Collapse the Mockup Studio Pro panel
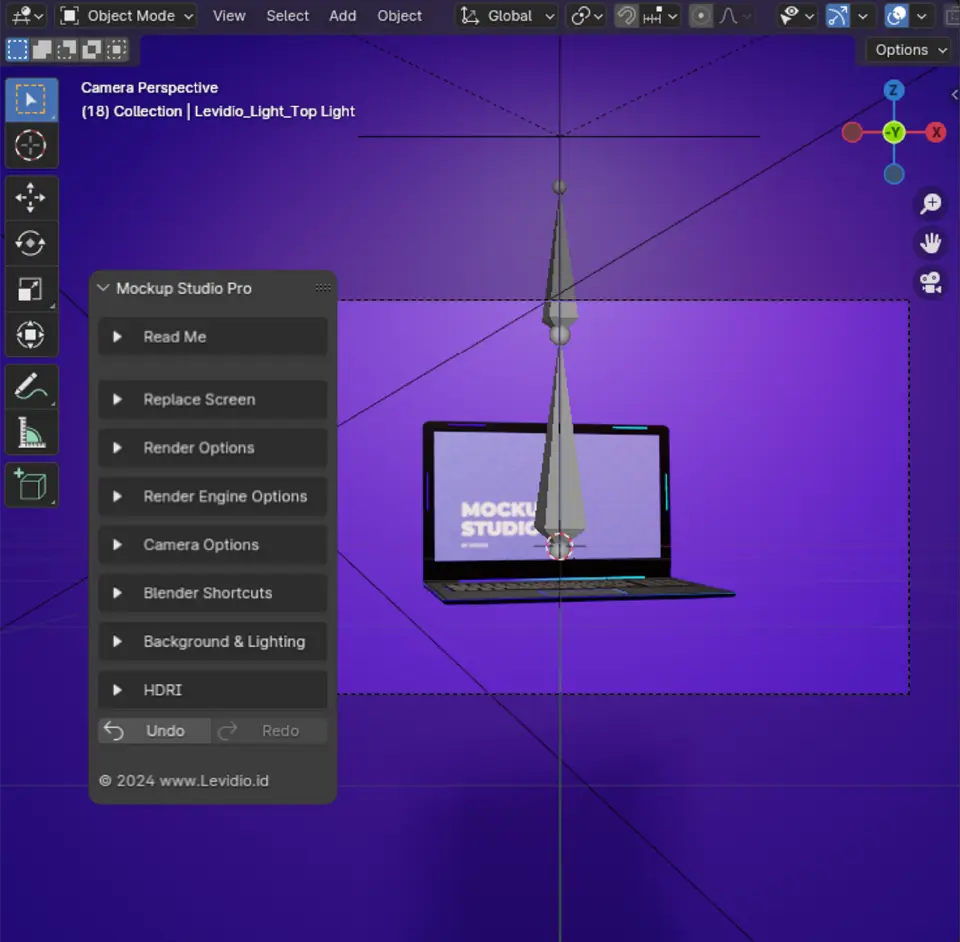The image size is (960, 942). (x=103, y=288)
